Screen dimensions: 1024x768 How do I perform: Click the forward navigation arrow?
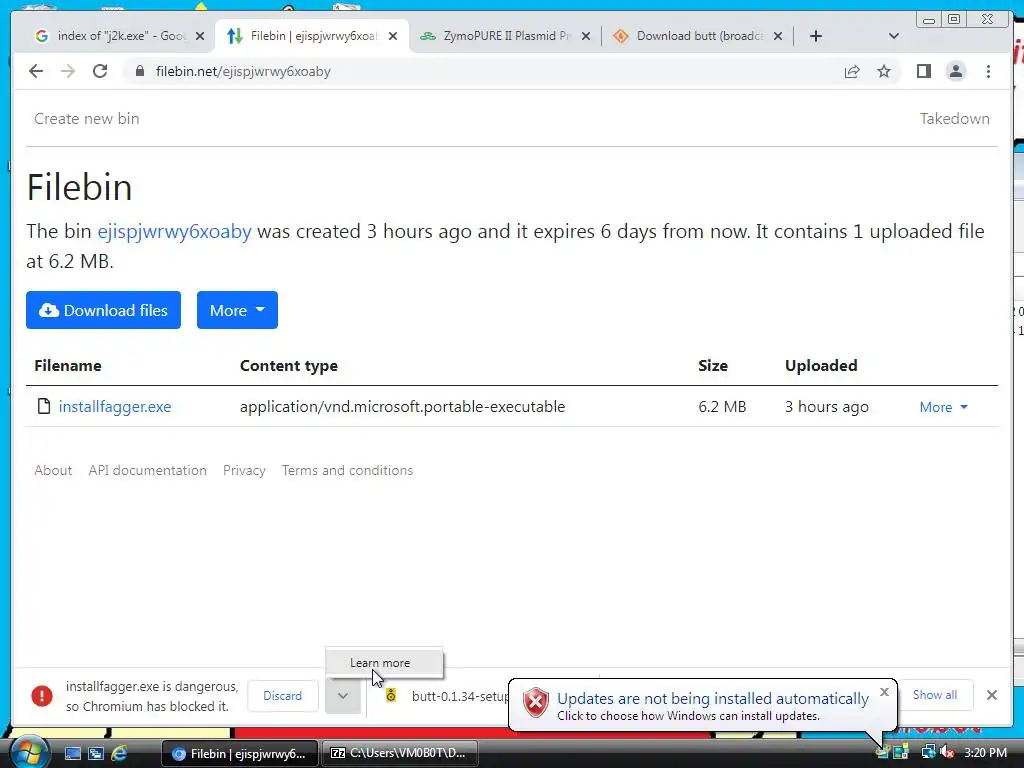coord(68,71)
